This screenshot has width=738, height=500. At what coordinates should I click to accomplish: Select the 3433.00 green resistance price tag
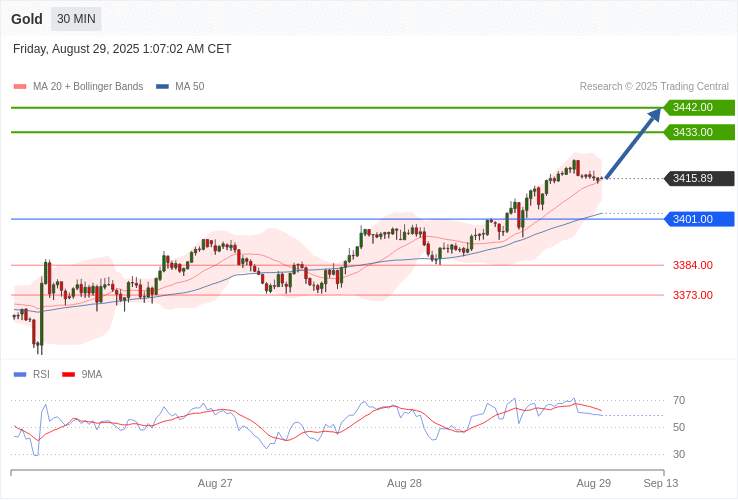point(698,132)
